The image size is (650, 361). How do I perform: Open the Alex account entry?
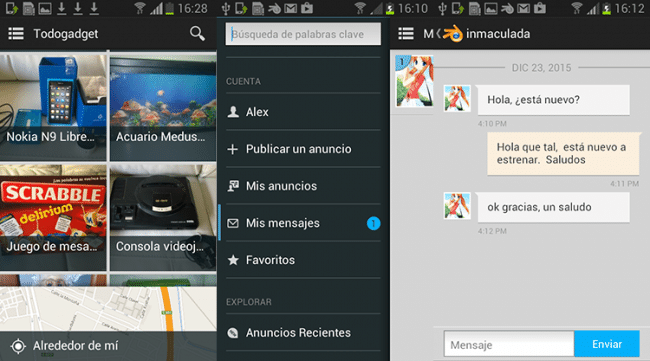coord(303,112)
